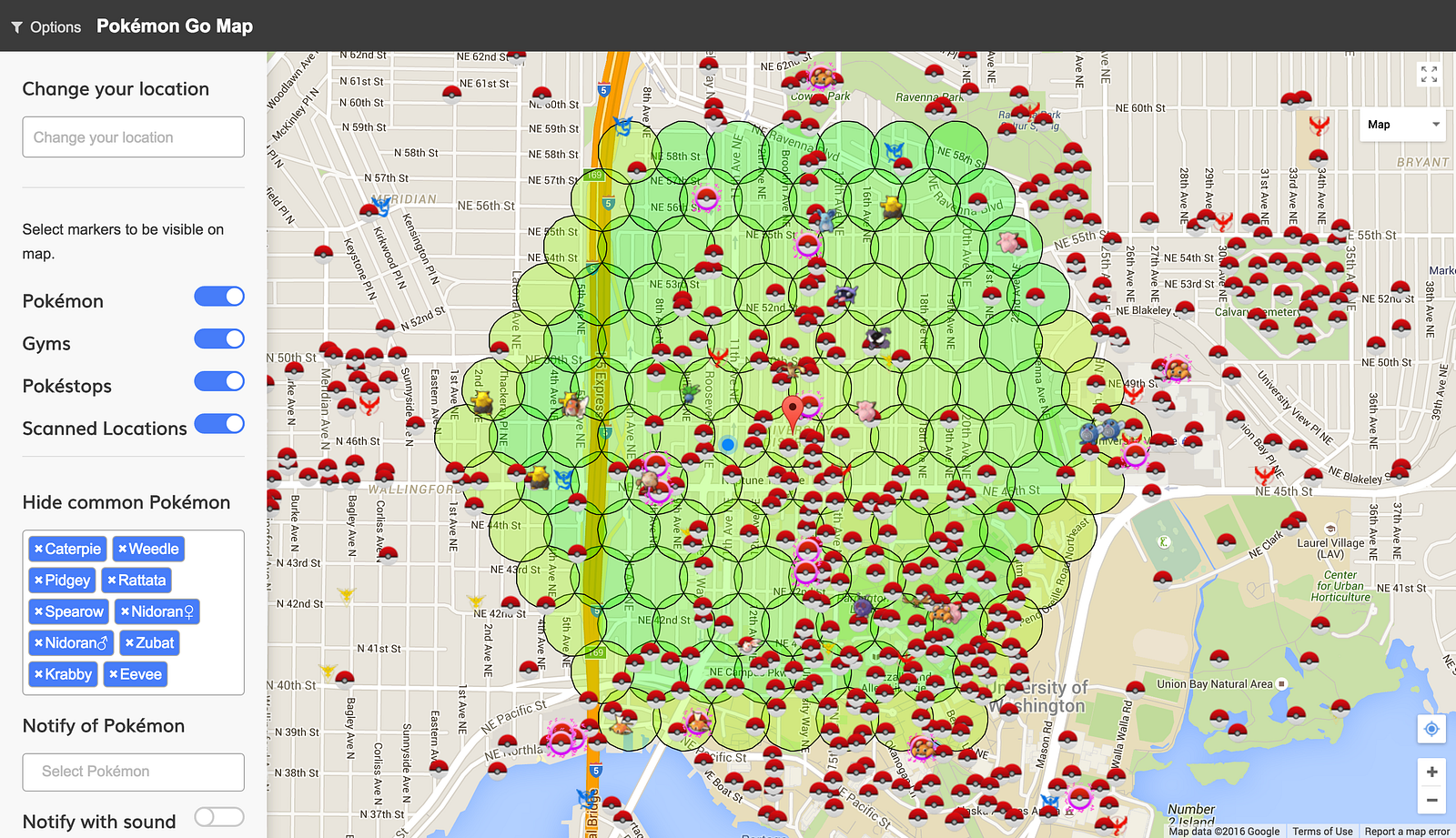
Task: Unhide Spearow via its × icon
Action: coord(38,611)
